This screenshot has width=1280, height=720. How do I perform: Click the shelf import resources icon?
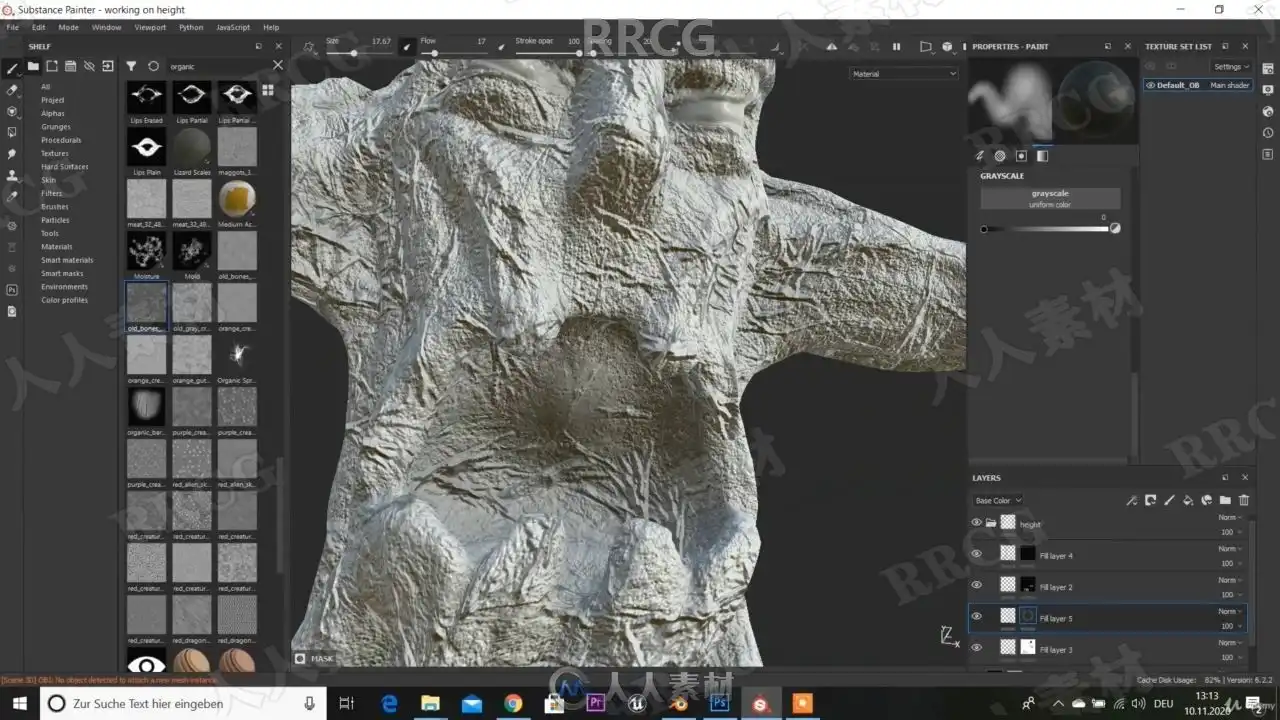[x=108, y=66]
